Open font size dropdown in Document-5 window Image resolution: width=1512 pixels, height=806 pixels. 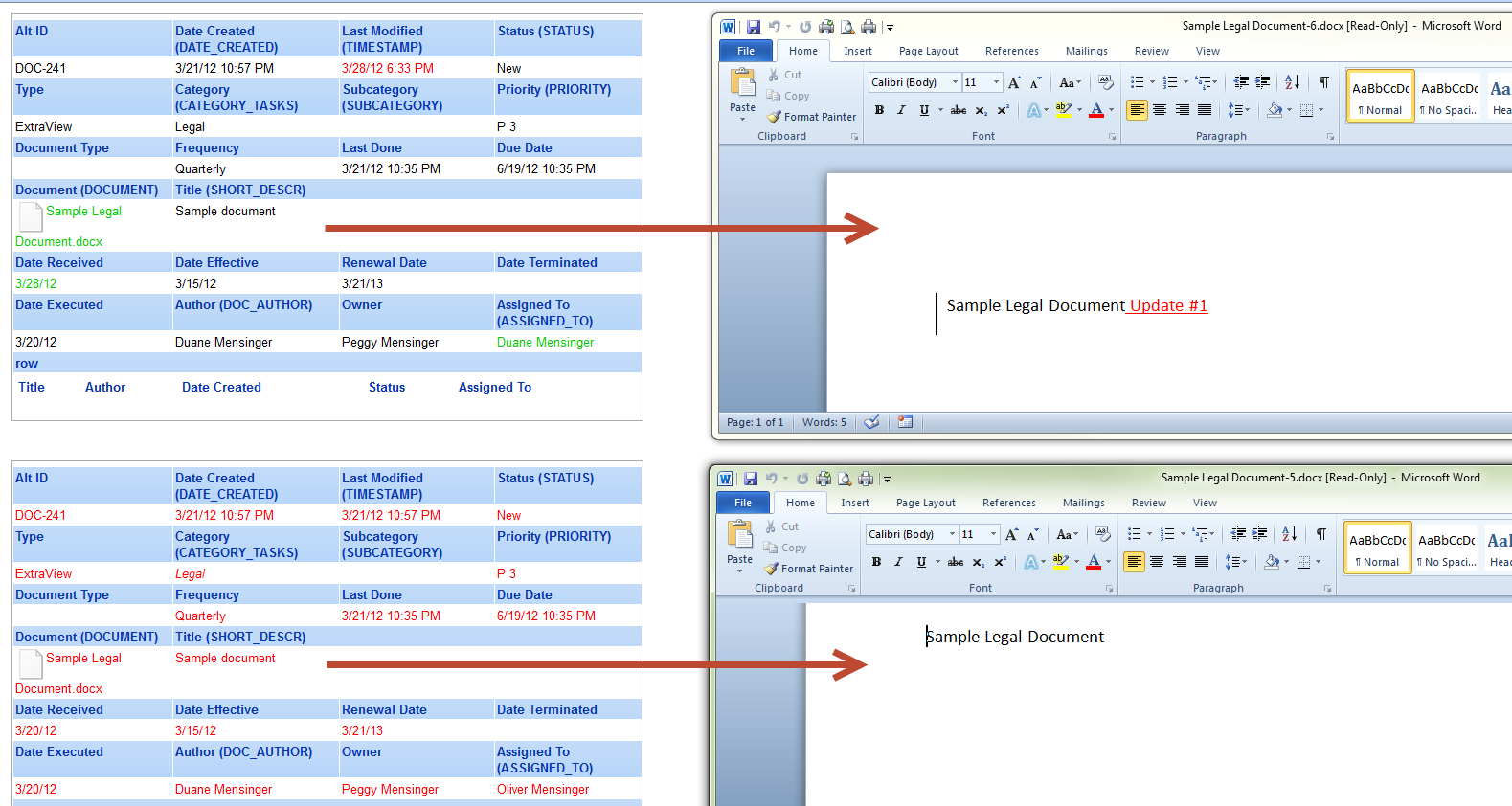coord(993,534)
